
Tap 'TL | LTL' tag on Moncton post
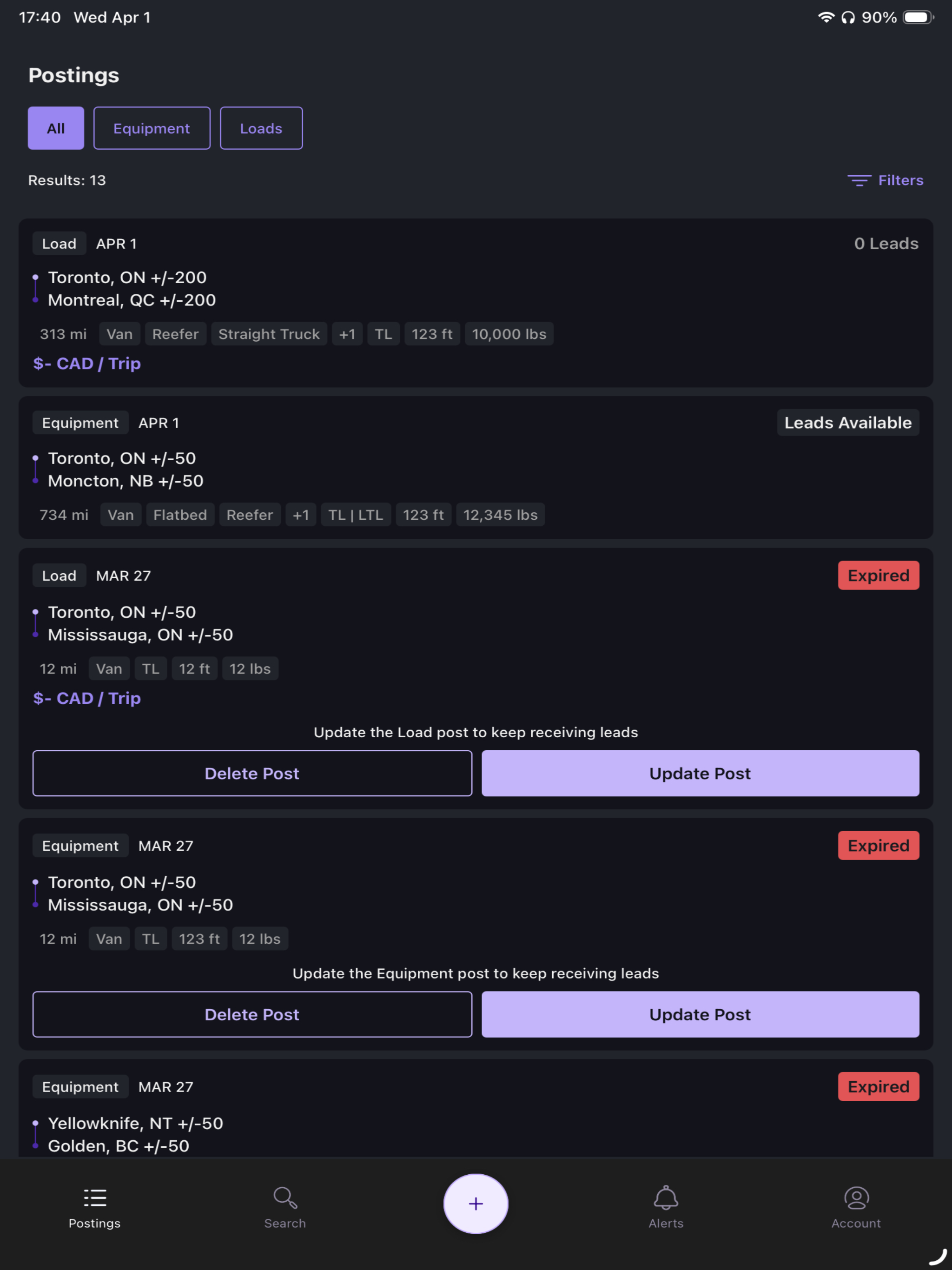pos(356,515)
